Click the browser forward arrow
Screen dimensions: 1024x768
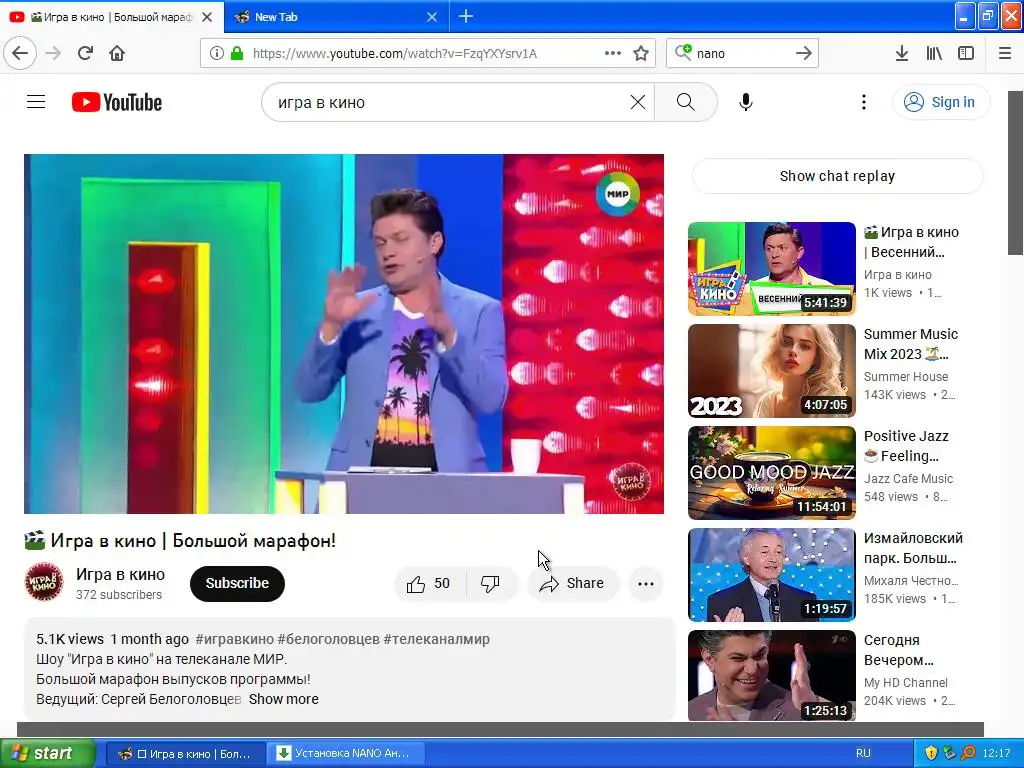53,53
